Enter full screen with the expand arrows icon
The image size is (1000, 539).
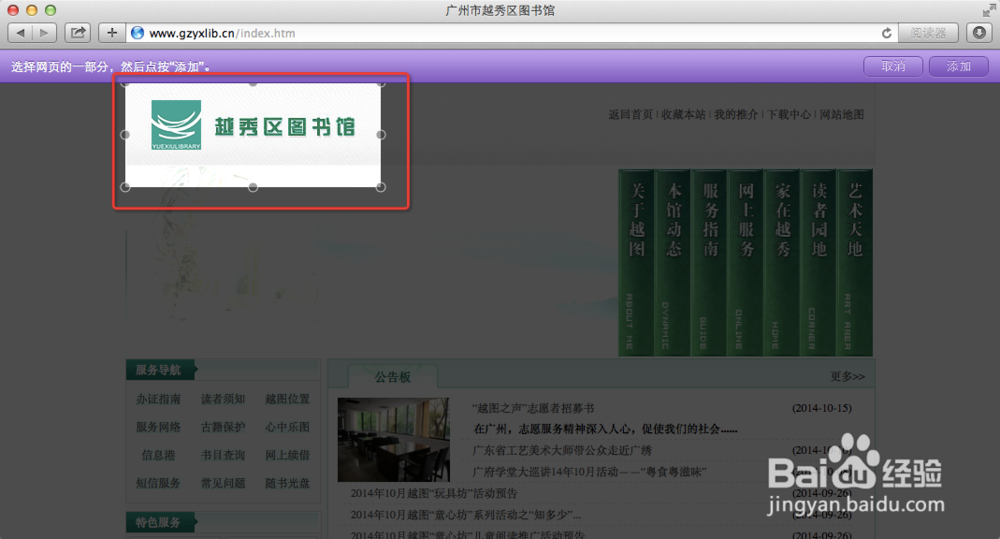[x=989, y=10]
